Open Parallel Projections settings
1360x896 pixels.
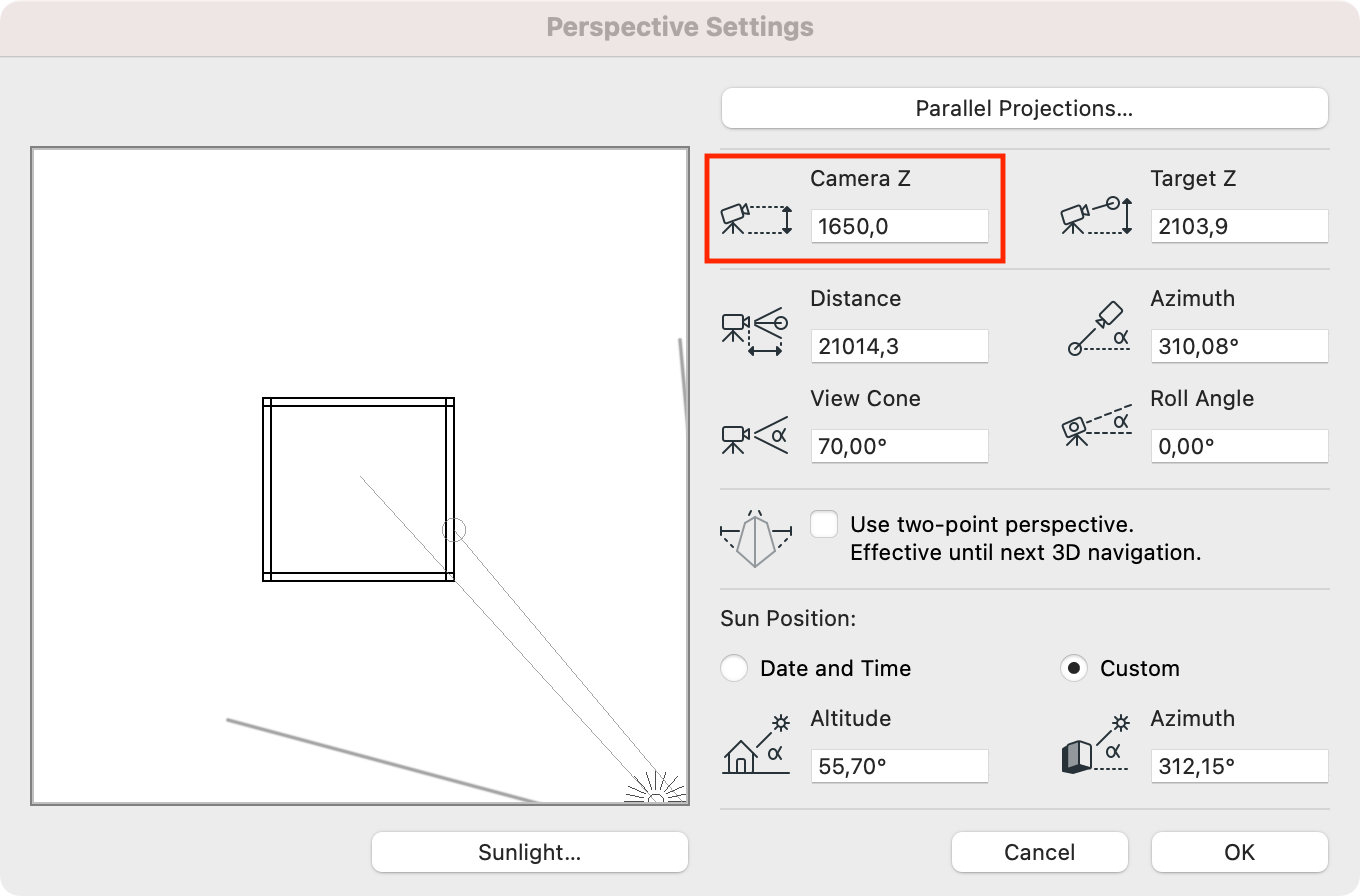tap(1025, 108)
